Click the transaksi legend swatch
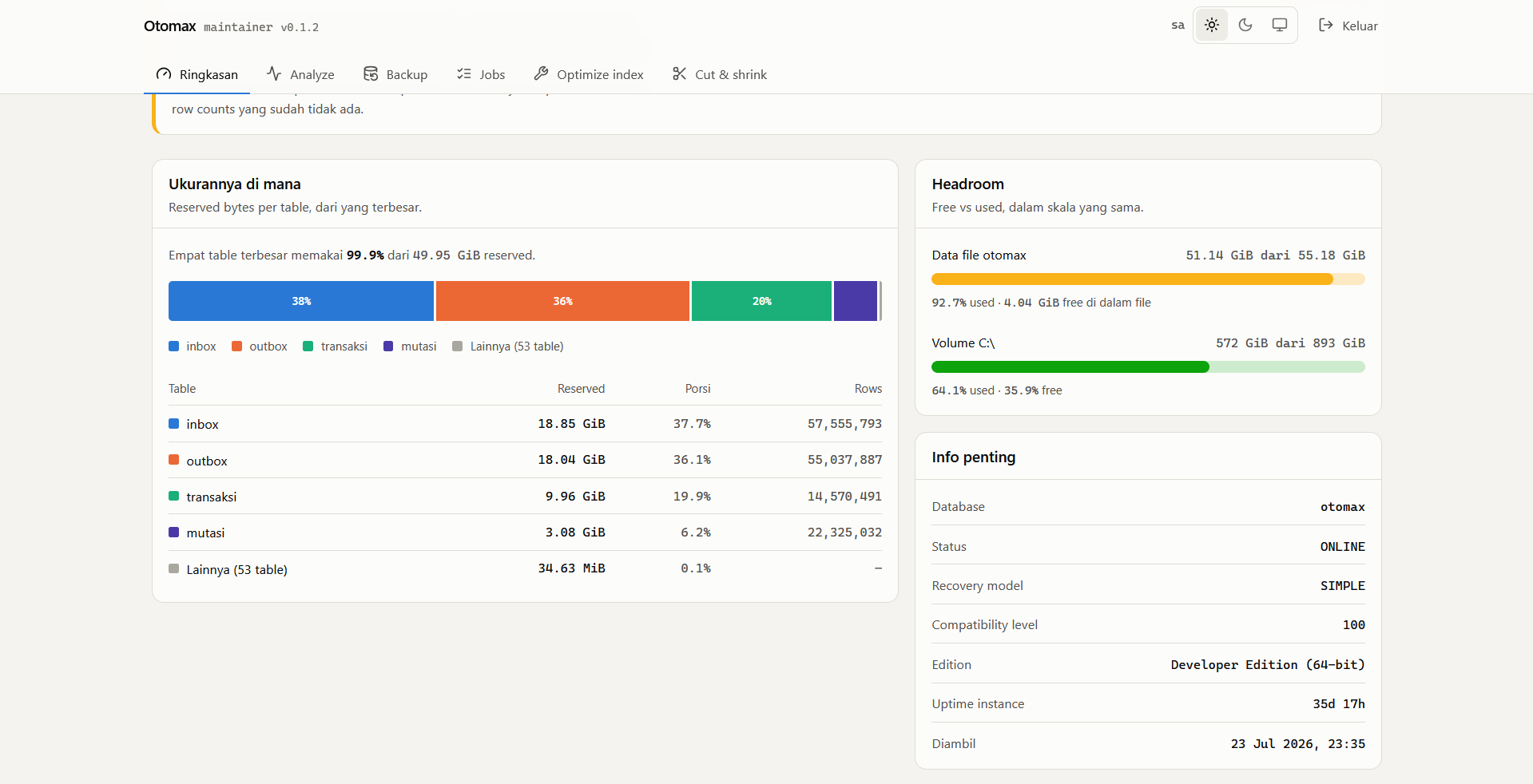Screen dimensions: 1533x784 [x=308, y=346]
